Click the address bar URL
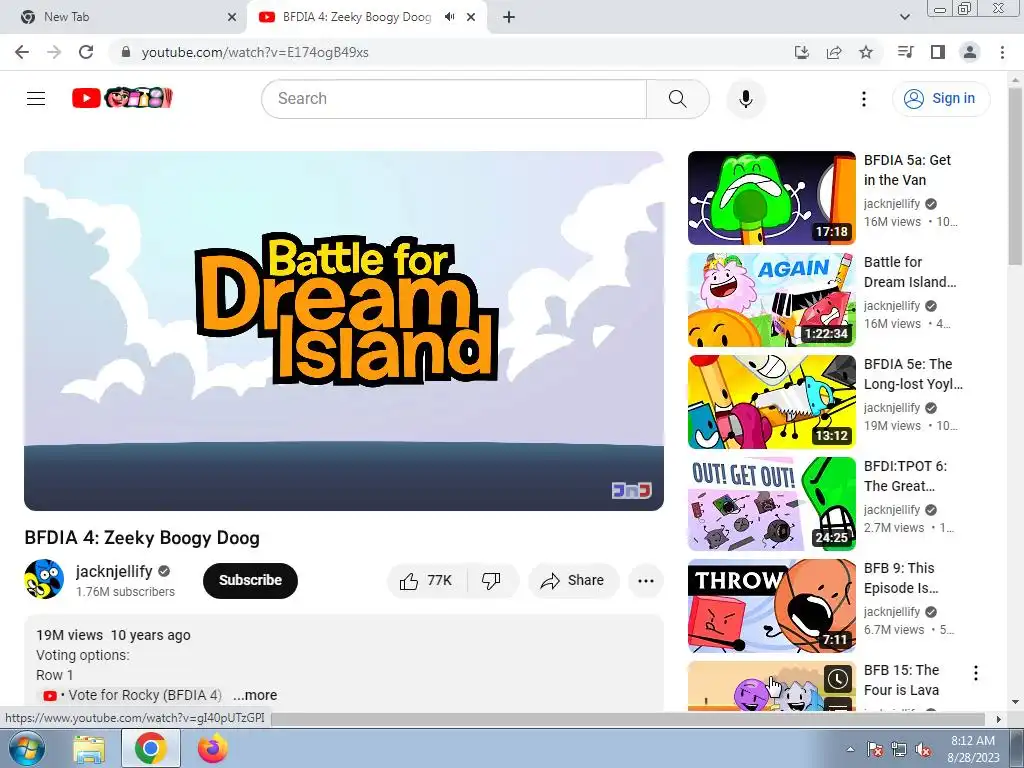Screen dimensions: 1024x768 255,52
